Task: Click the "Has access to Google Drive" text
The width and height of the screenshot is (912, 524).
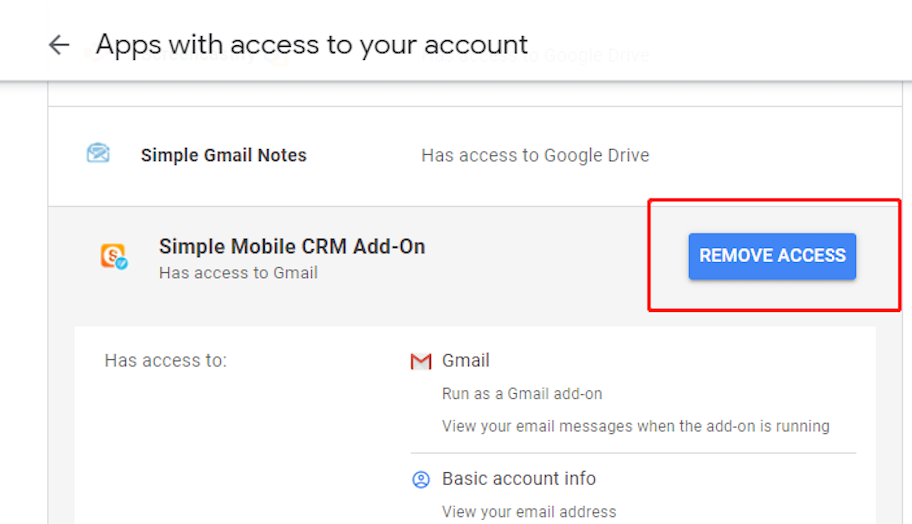Action: click(x=535, y=155)
